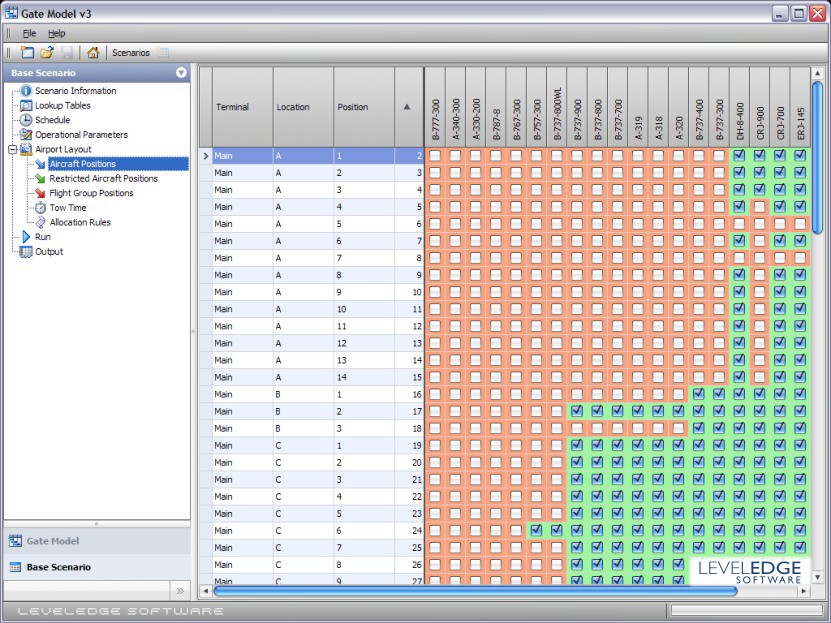Click the Home toolbar icon
Screen dimensions: 831x623
(x=93, y=52)
